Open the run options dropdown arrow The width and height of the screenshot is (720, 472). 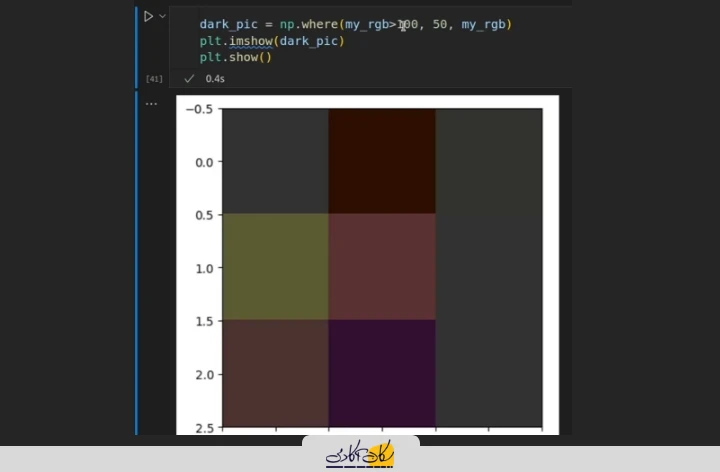(162, 16)
